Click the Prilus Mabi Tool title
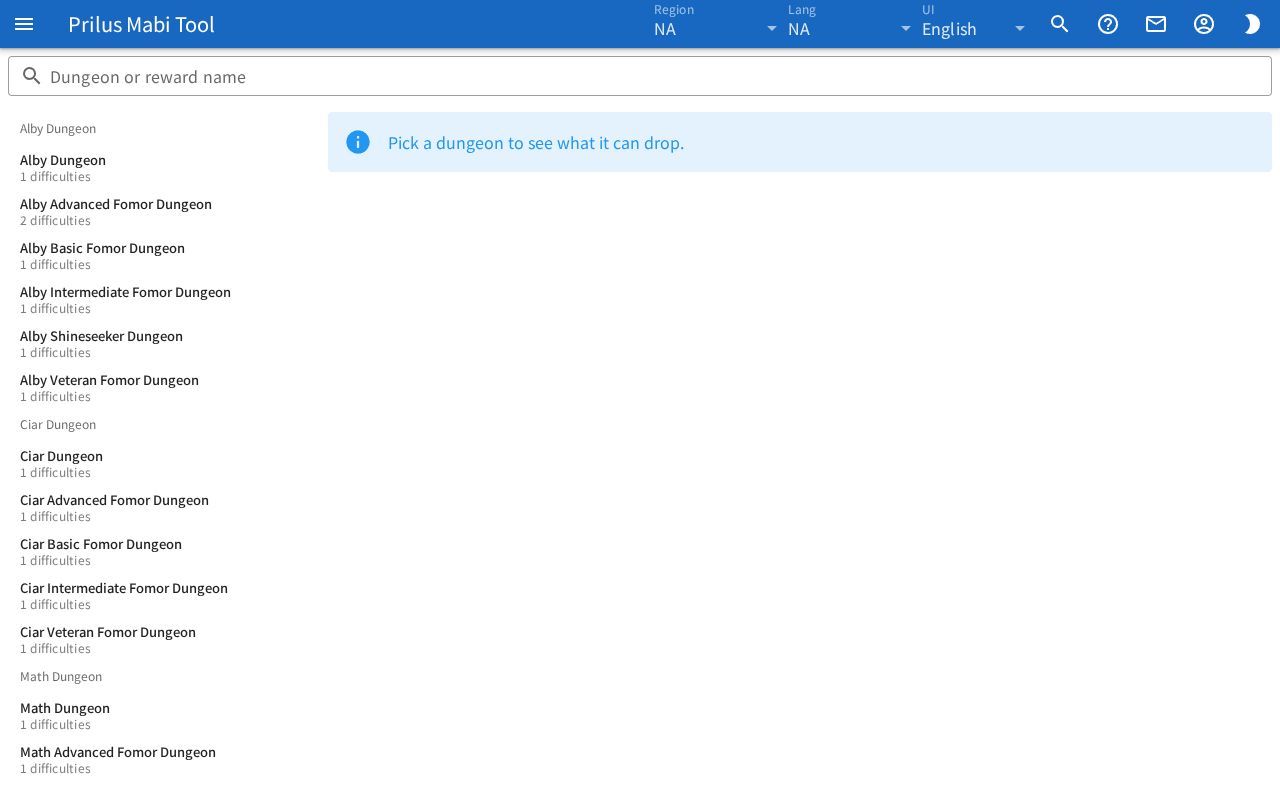 [141, 24]
